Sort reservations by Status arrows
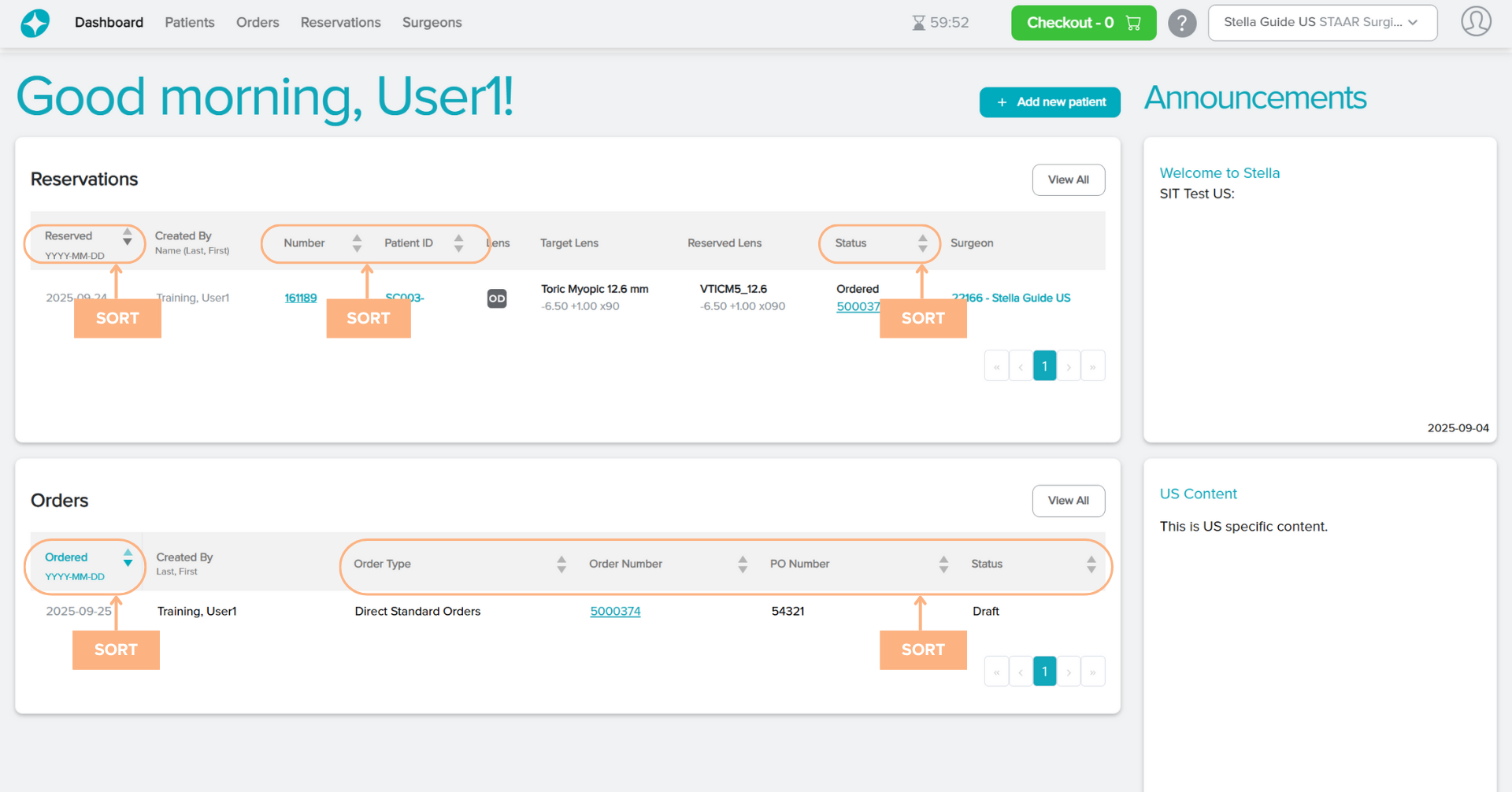This screenshot has width=1512, height=792. point(922,243)
